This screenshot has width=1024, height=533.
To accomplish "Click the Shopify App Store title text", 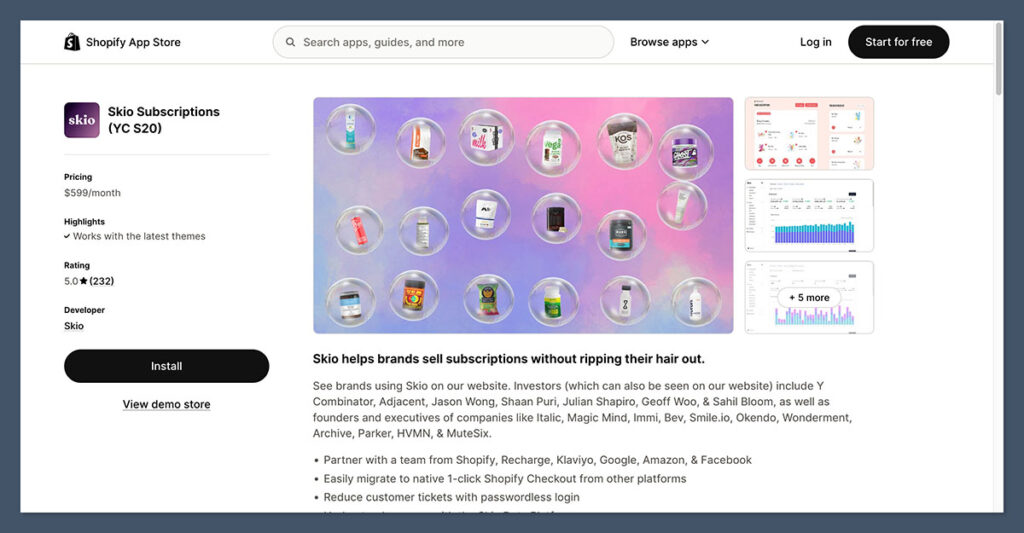I will pyautogui.click(x=133, y=42).
